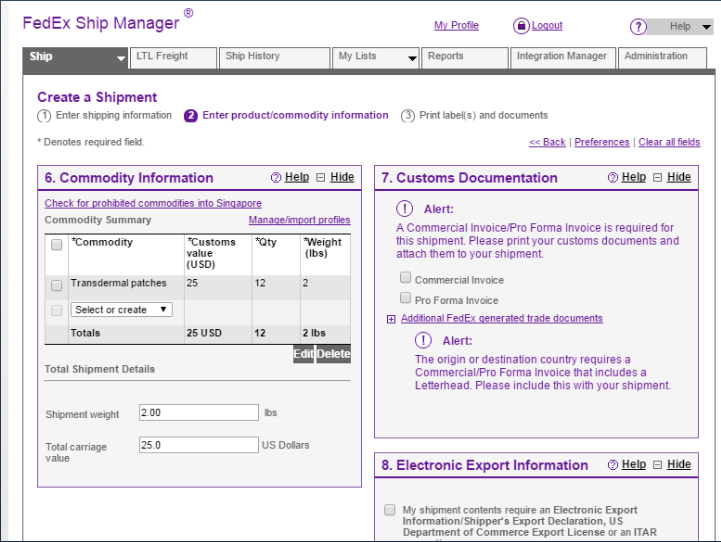Click the help icon in Commodity Information header

click(276, 177)
